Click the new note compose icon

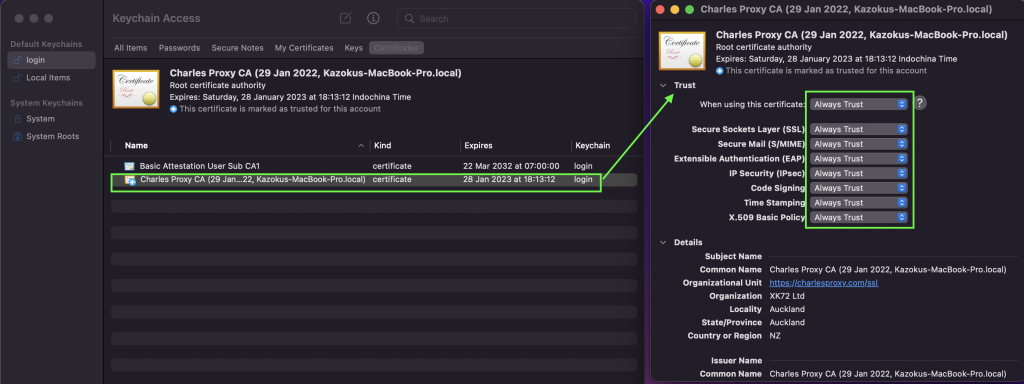(345, 18)
